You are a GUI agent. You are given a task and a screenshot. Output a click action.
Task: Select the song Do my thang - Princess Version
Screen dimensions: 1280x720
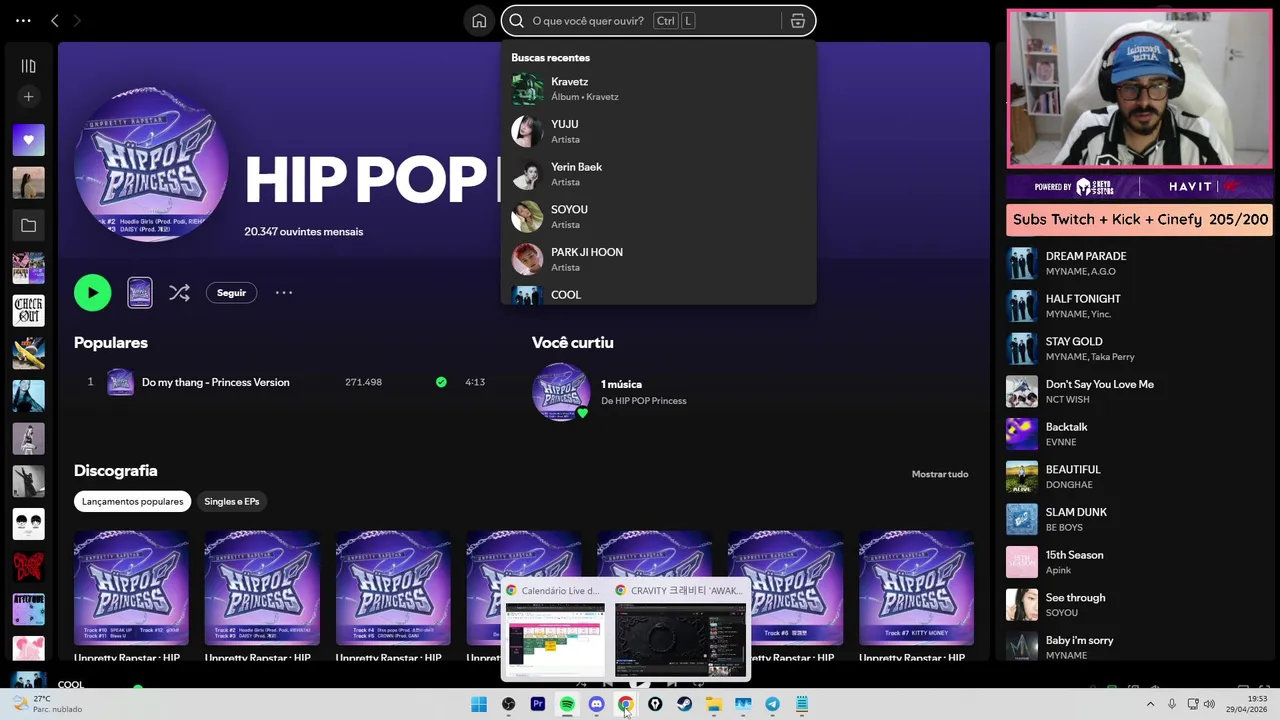pos(215,382)
